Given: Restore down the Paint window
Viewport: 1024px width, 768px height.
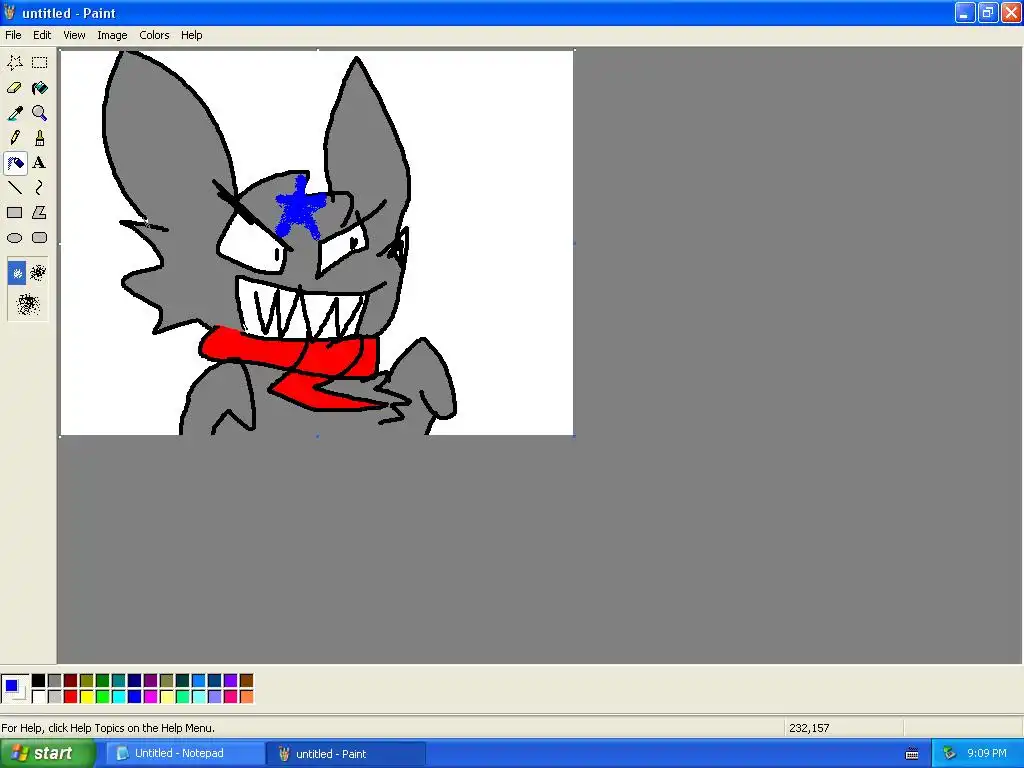Looking at the screenshot, I should pos(988,12).
